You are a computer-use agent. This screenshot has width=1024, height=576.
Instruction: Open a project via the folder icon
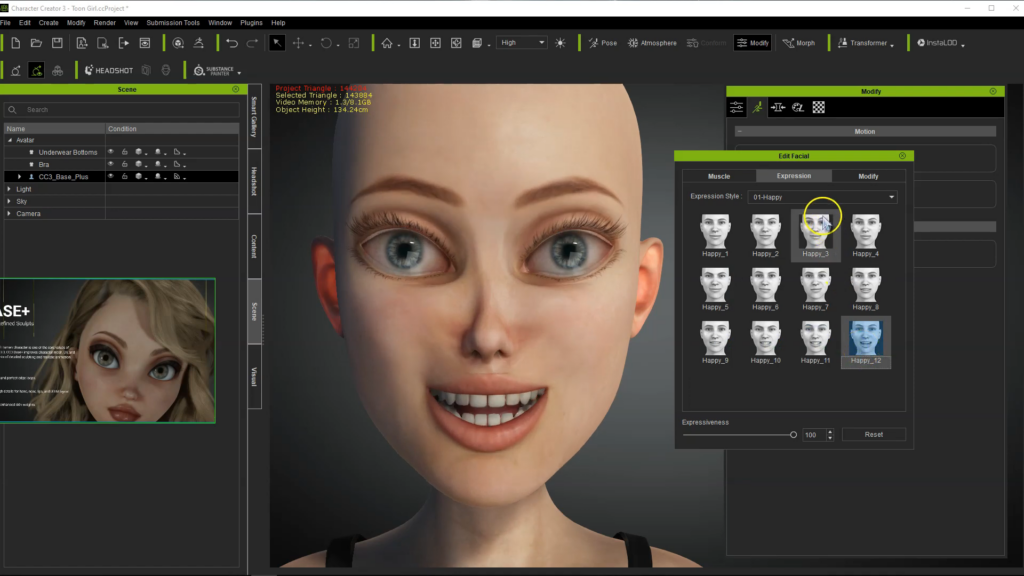pyautogui.click(x=37, y=43)
